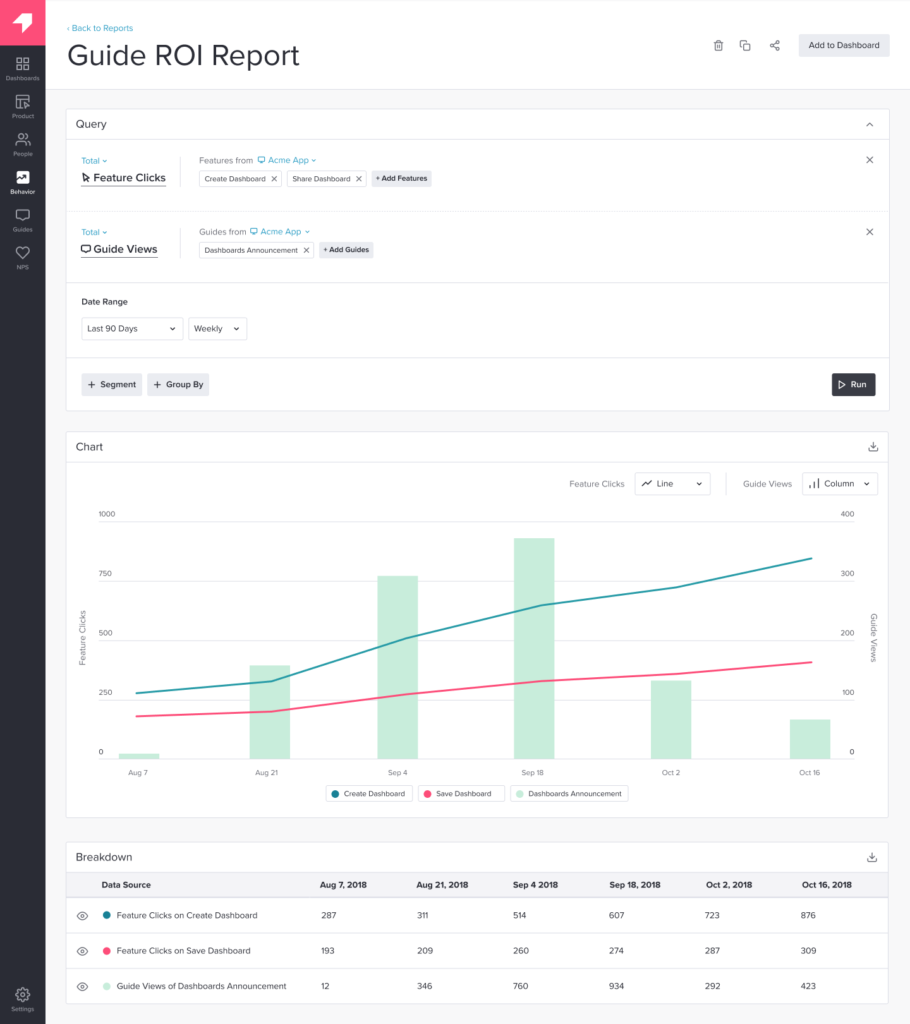Click the Feature Clicks data source selector
This screenshot has height=1024, width=910.
(123, 178)
